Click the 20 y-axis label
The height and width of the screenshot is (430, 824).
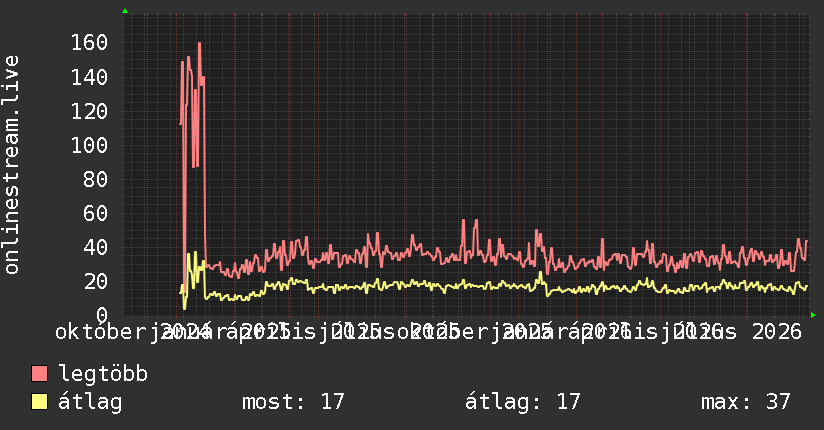click(96, 281)
